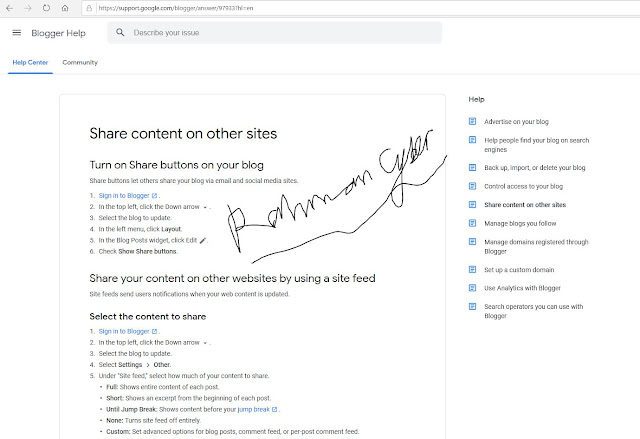
Task: Open Use Analytics with Blogger article
Action: pos(522,288)
